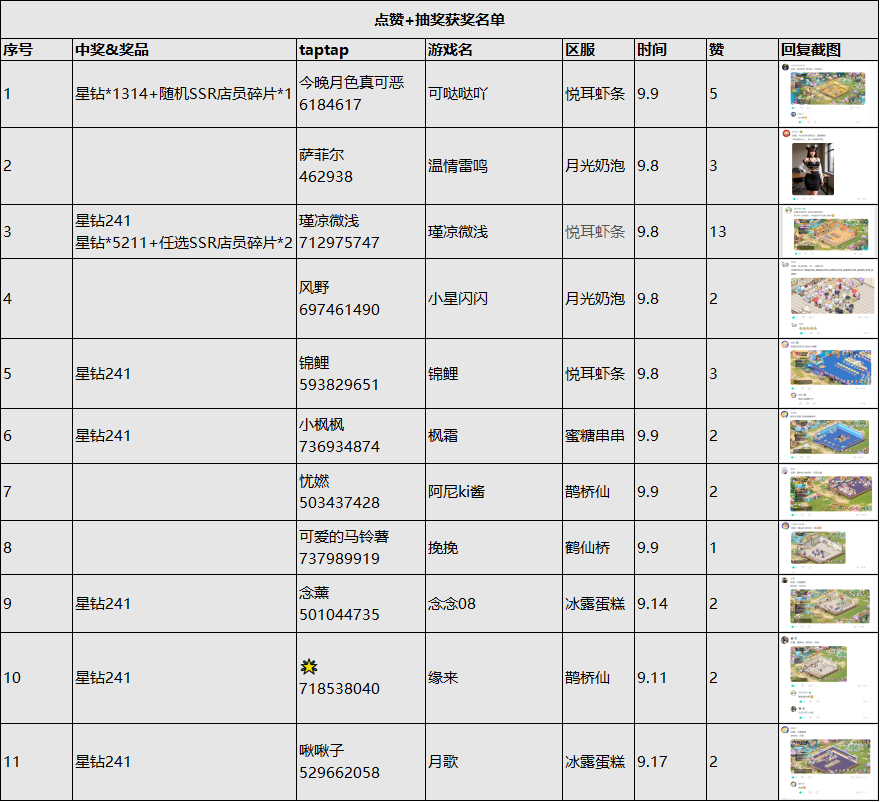Open reply screenshot thumbnail in row 1
Image resolution: width=880 pixels, height=802 pixels.
click(827, 94)
